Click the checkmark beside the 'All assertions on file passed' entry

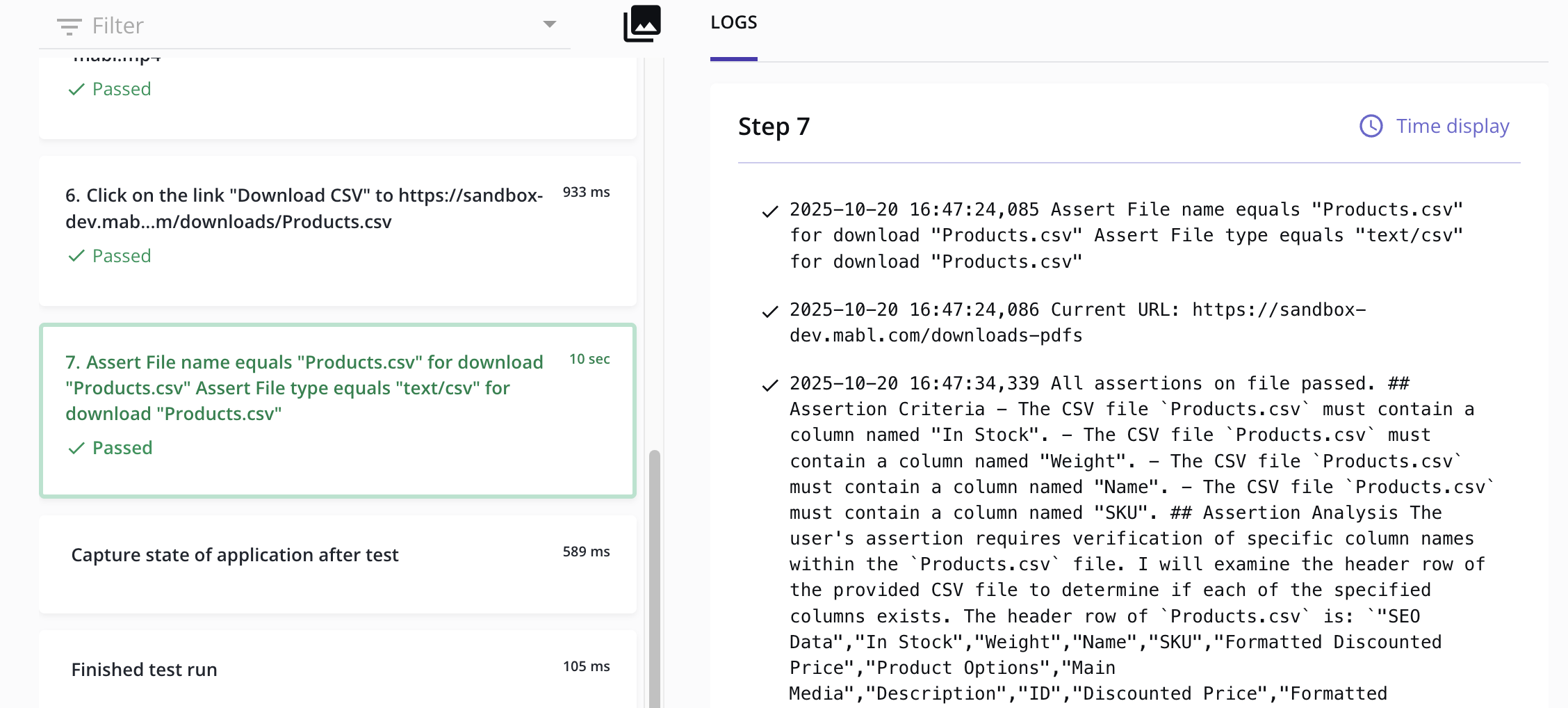[769, 385]
